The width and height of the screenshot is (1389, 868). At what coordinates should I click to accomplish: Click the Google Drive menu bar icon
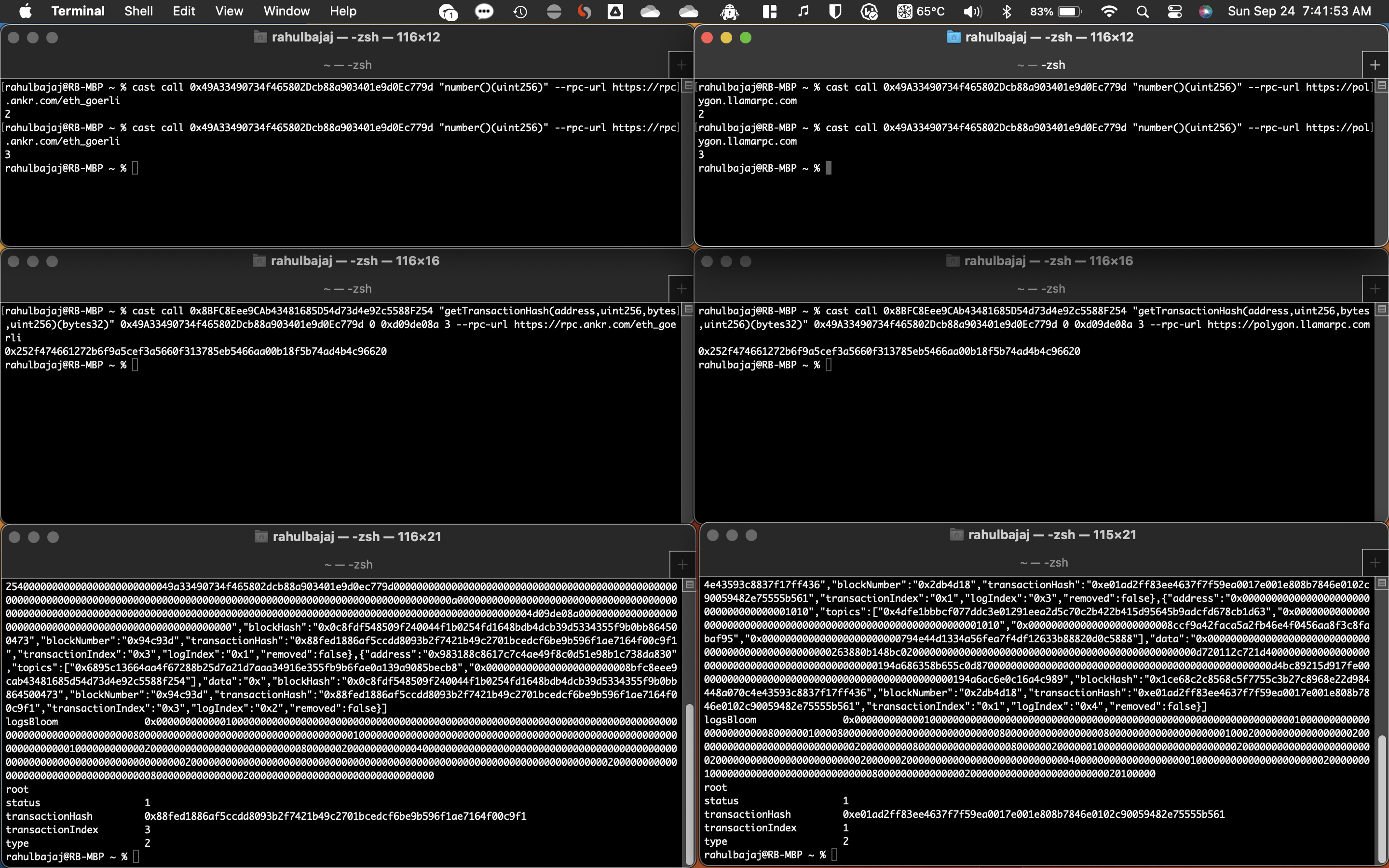click(x=615, y=12)
